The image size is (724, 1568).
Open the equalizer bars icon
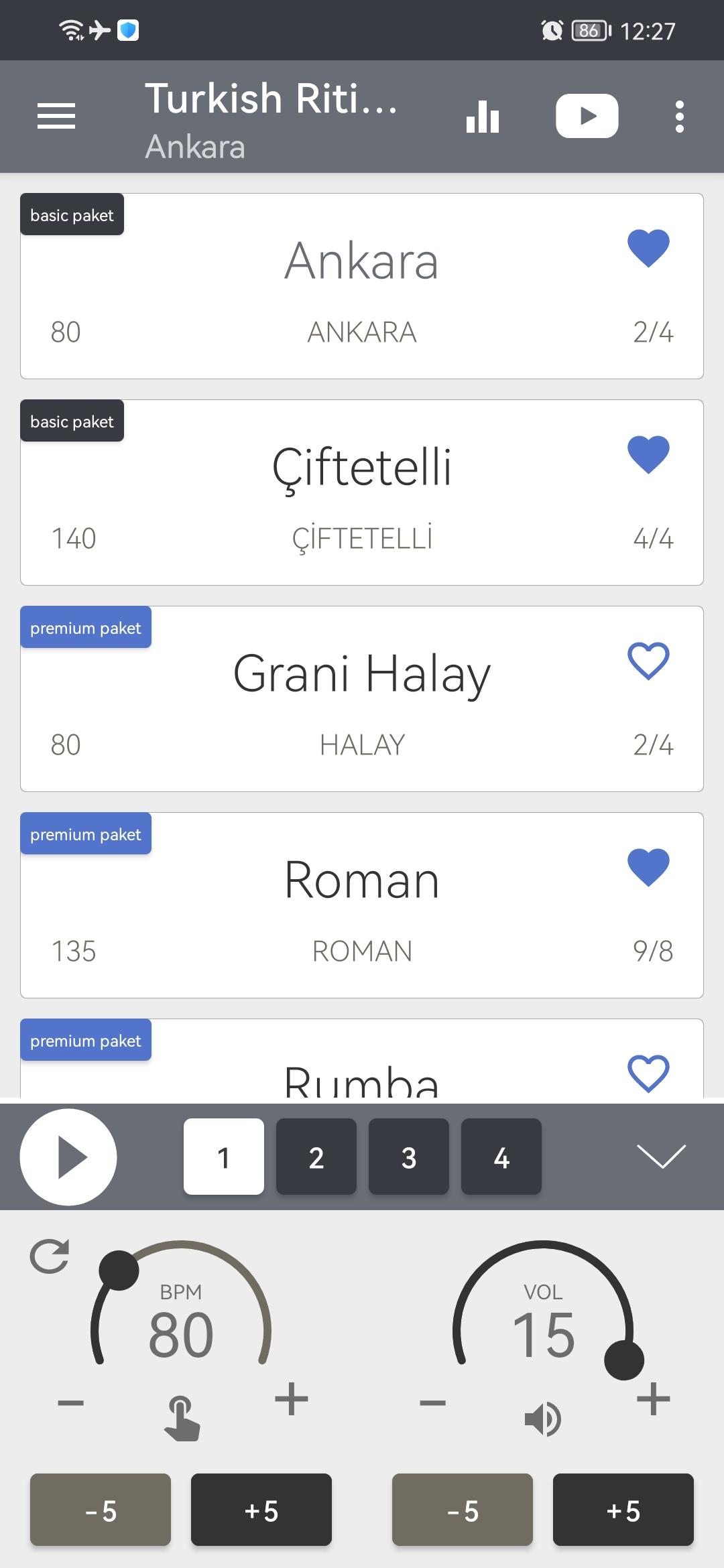[x=483, y=117]
